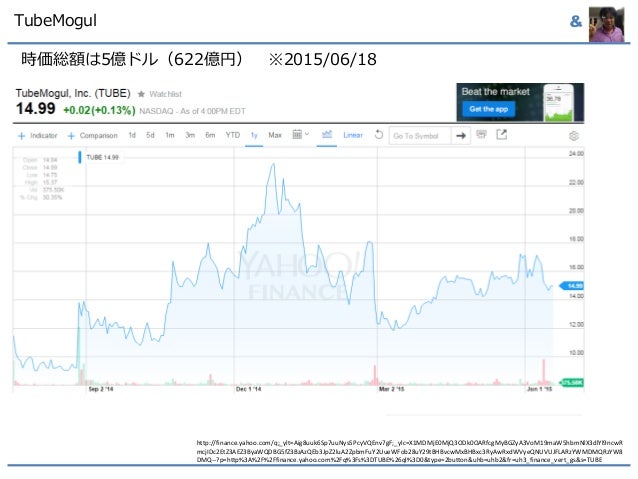The width and height of the screenshot is (638, 479).
Task: Click the Dec 1 '14 axis label
Action: pos(248,389)
